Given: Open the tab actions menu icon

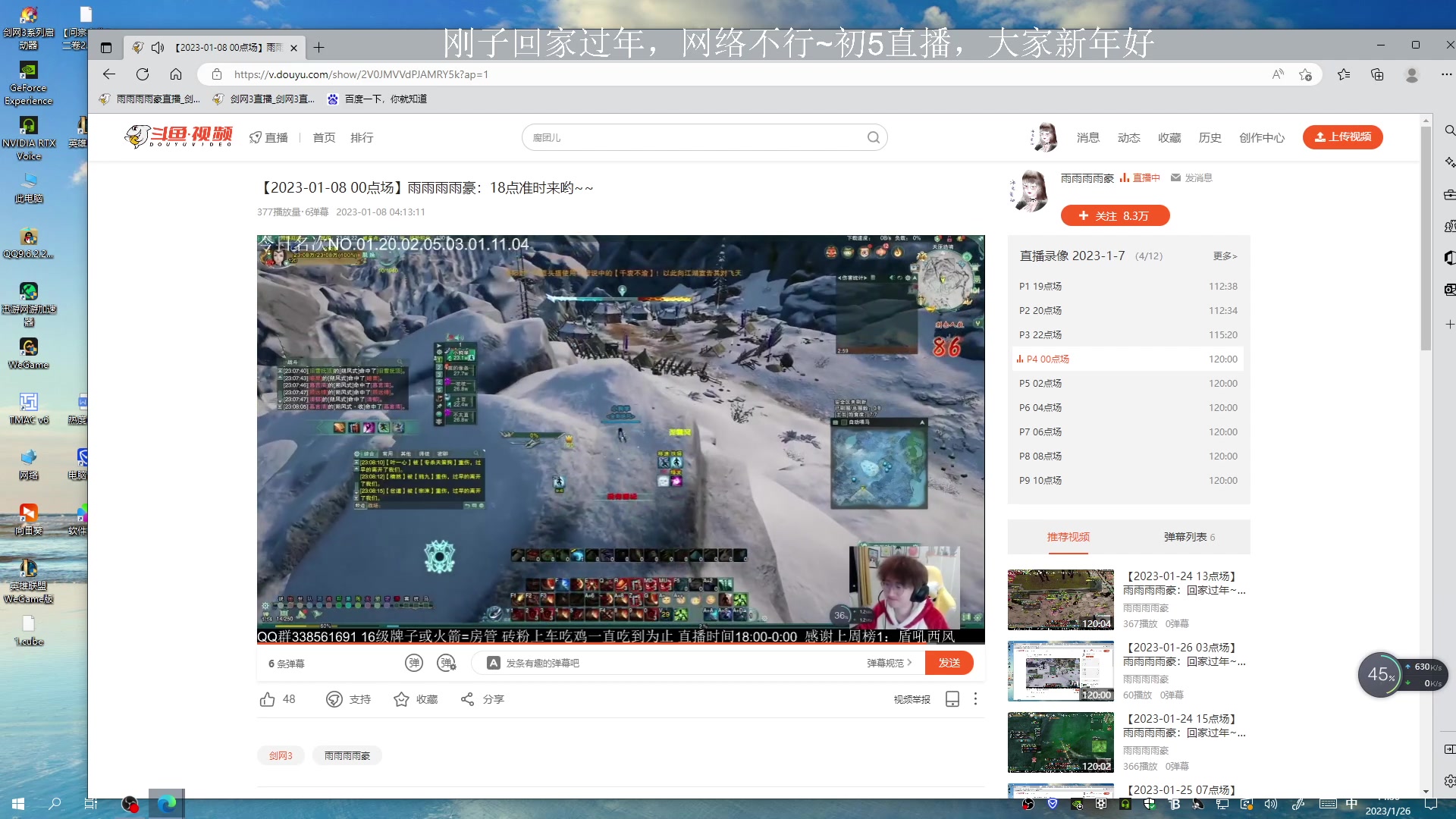Looking at the screenshot, I should point(106,48).
